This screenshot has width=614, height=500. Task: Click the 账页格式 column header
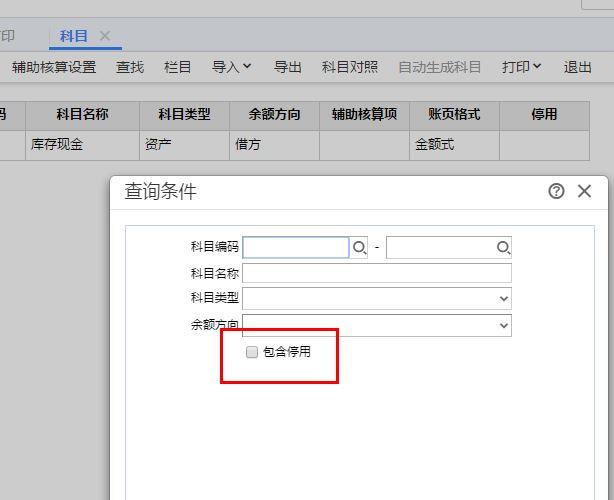(x=454, y=115)
